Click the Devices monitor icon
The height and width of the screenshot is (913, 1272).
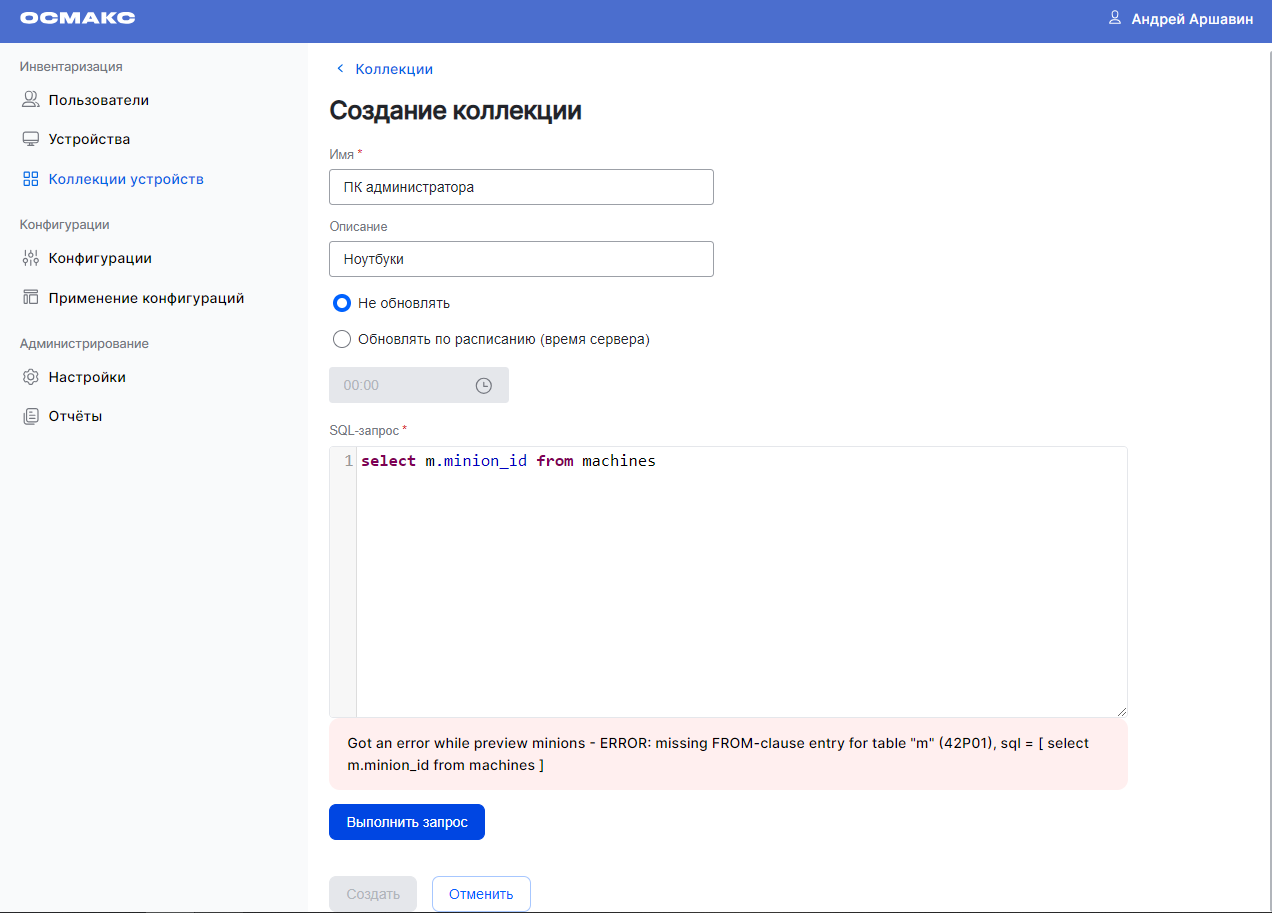click(31, 139)
